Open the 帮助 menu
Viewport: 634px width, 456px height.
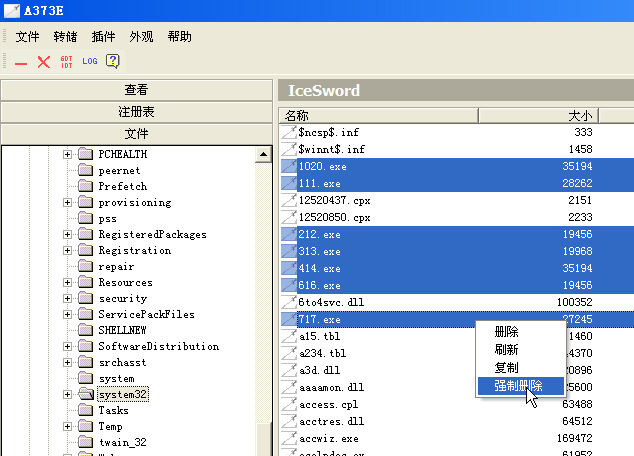tap(180, 37)
